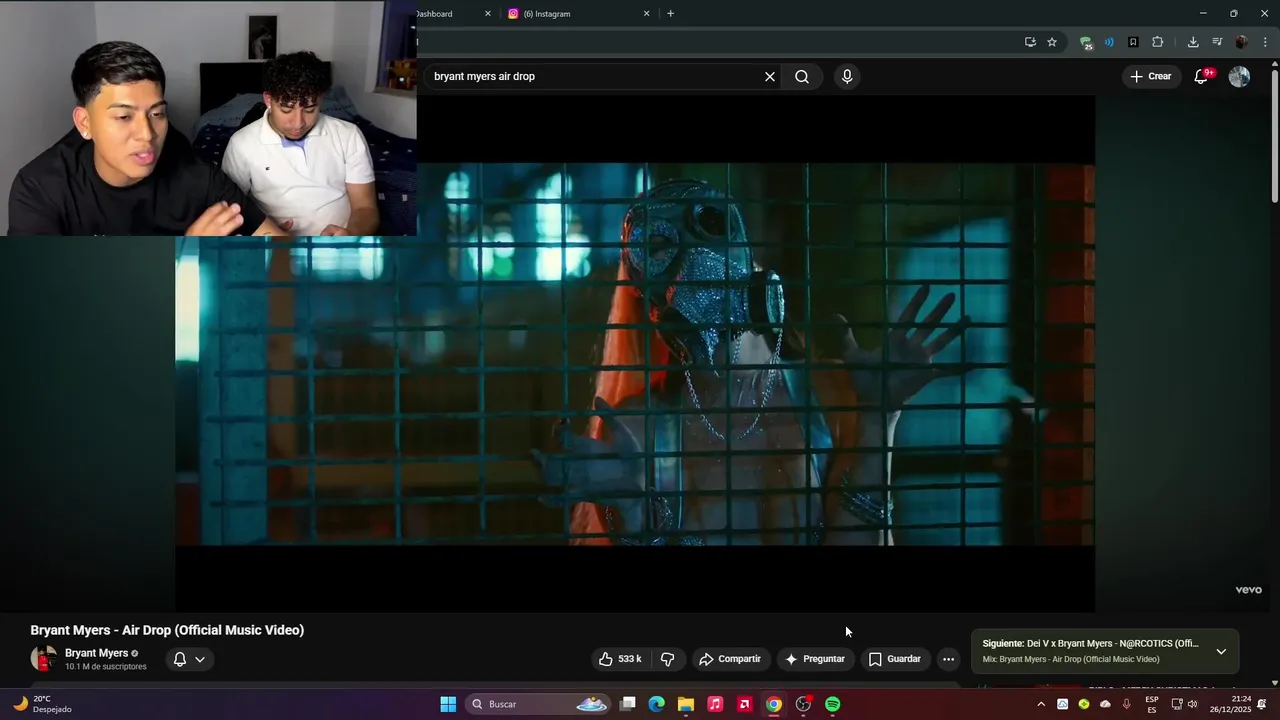
Task: Open Chrome three-dot menu
Action: [x=1265, y=42]
